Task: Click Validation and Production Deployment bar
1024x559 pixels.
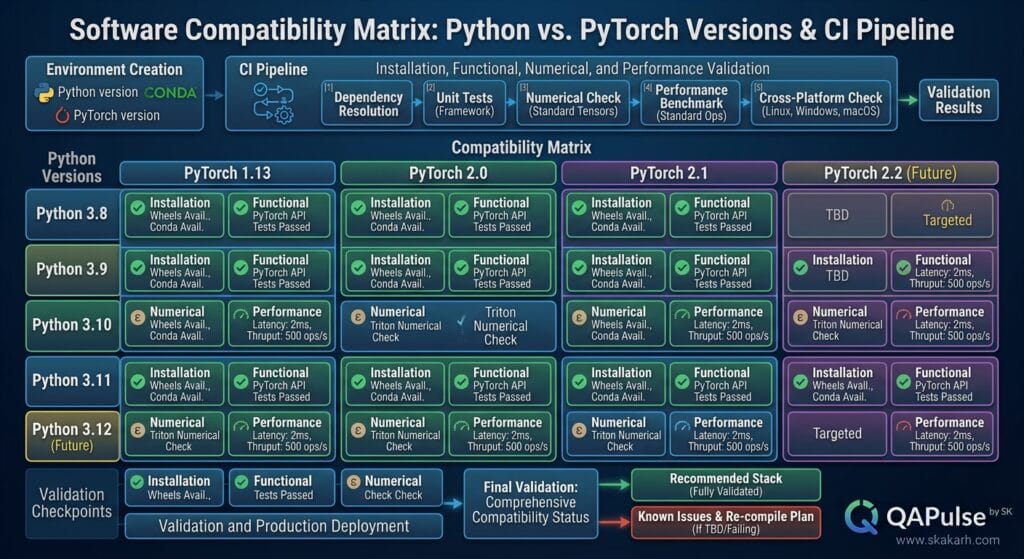Action: point(283,526)
